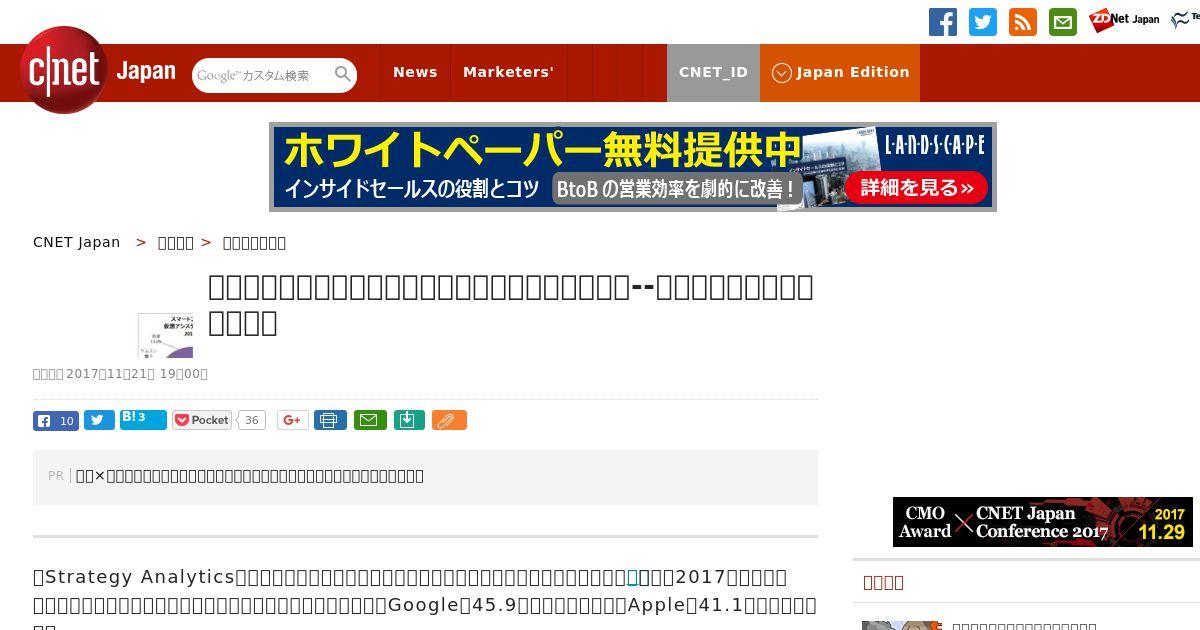
Task: Open the last breadcrumb subcategory link
Action: (x=254, y=242)
